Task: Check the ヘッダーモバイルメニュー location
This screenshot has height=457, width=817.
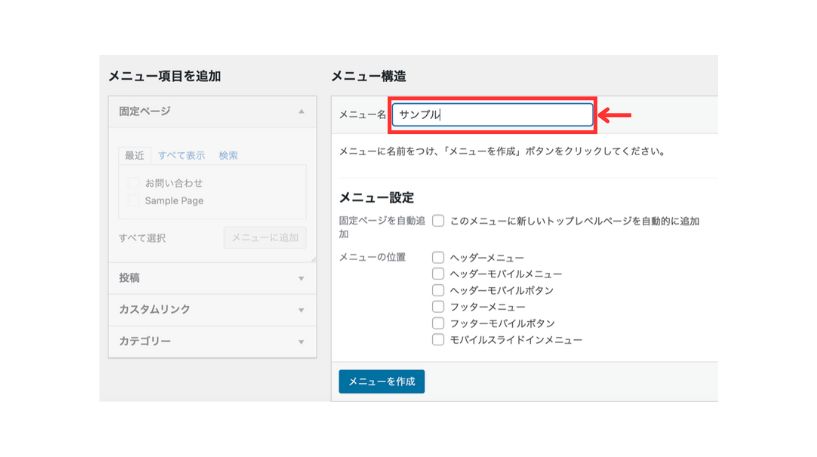Action: (438, 274)
